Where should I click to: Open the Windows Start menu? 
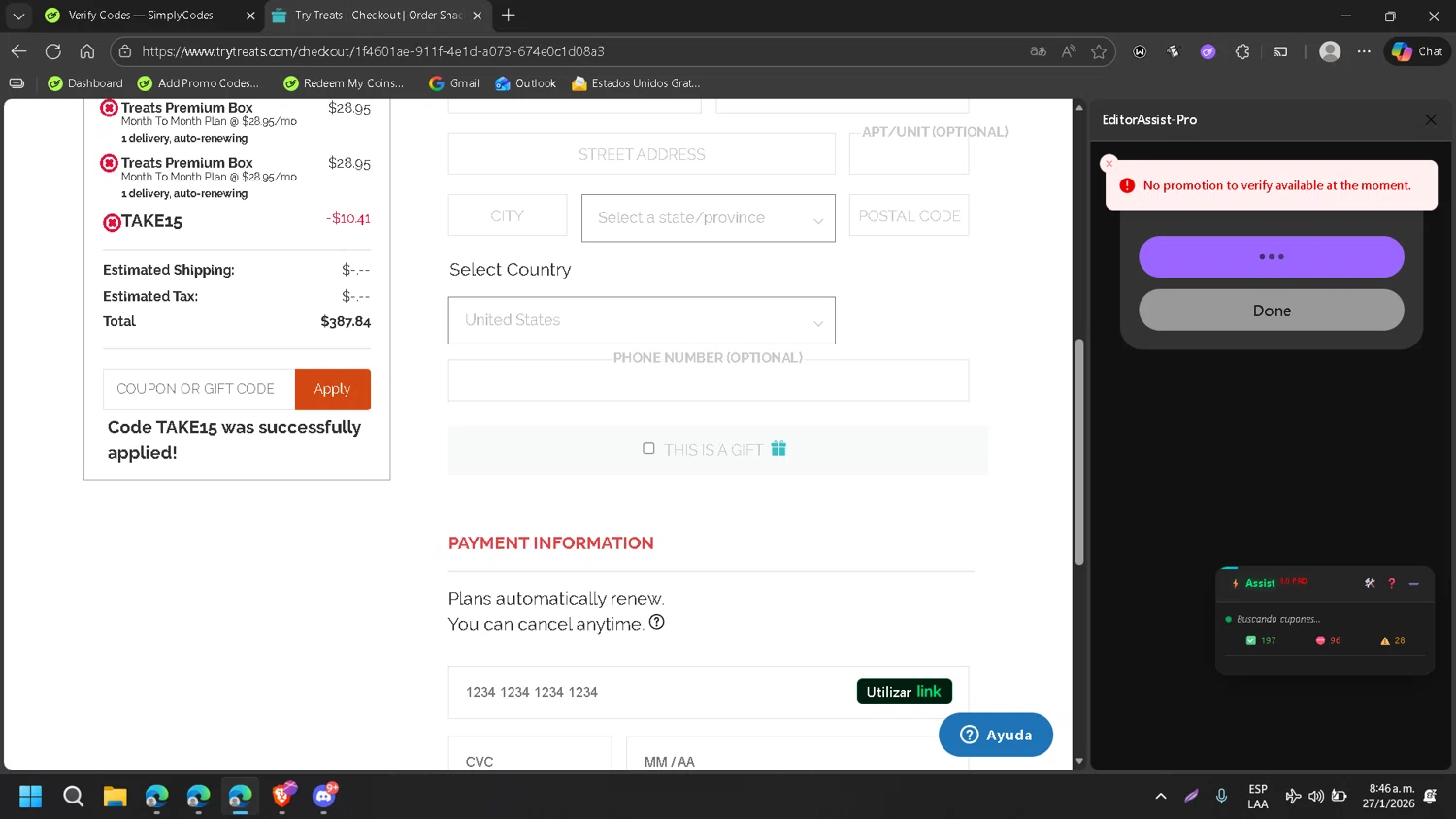tap(31, 797)
